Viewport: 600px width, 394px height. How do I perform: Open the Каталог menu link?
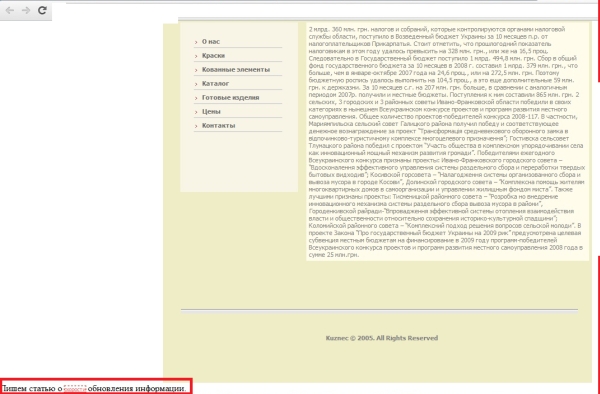(x=215, y=83)
